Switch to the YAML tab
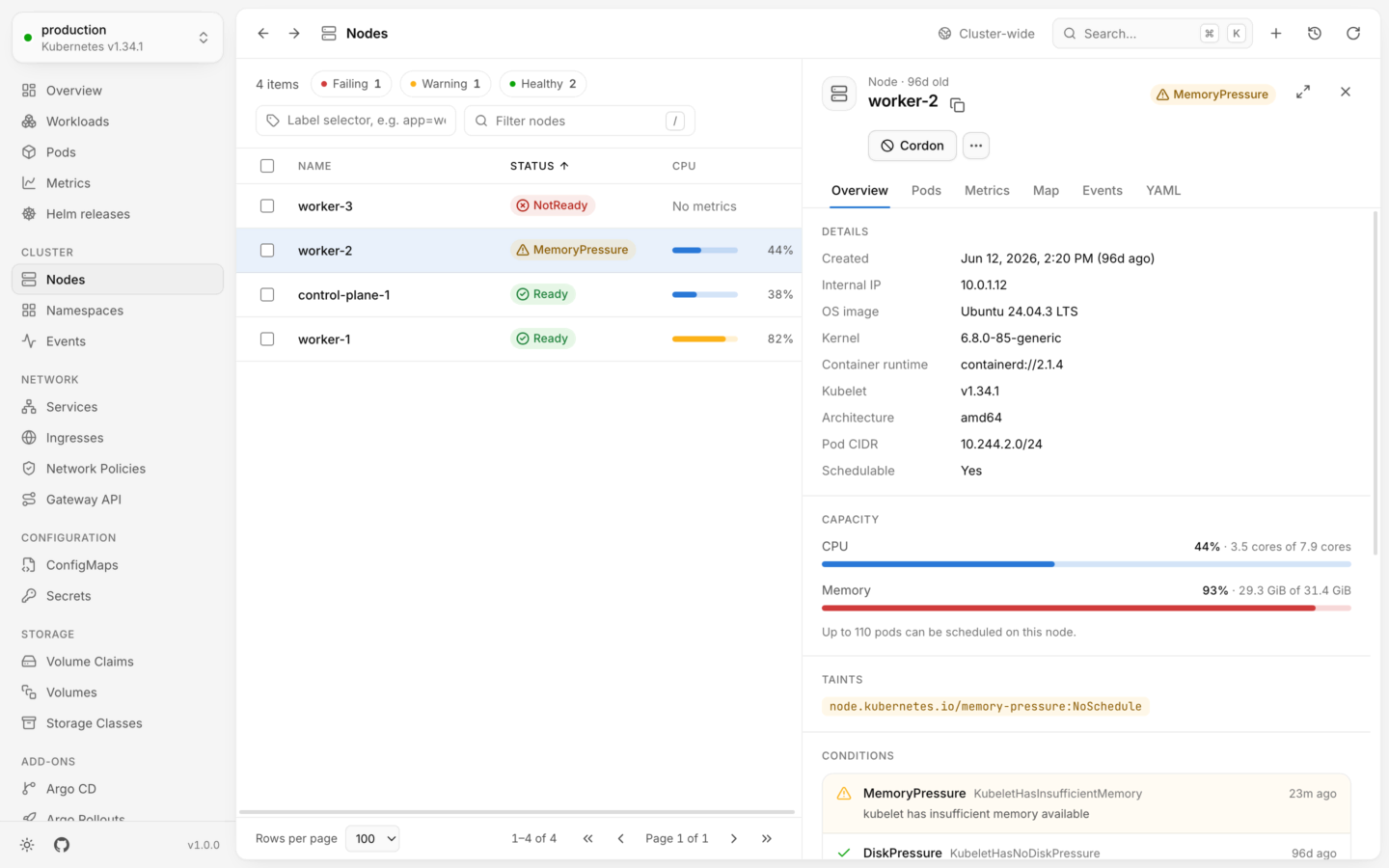This screenshot has height=868, width=1389. coord(1163,190)
